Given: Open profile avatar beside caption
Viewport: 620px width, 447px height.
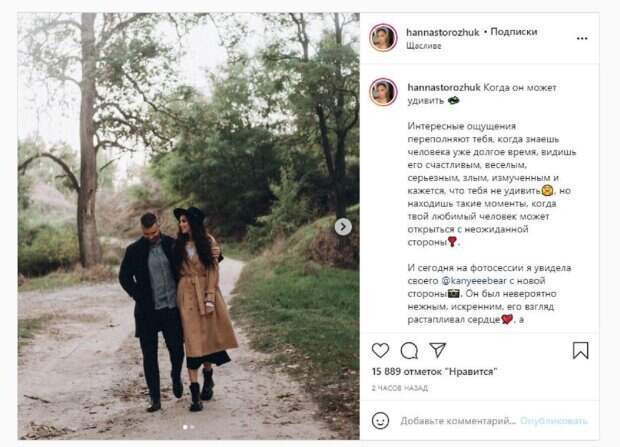Looking at the screenshot, I should coord(383,92).
